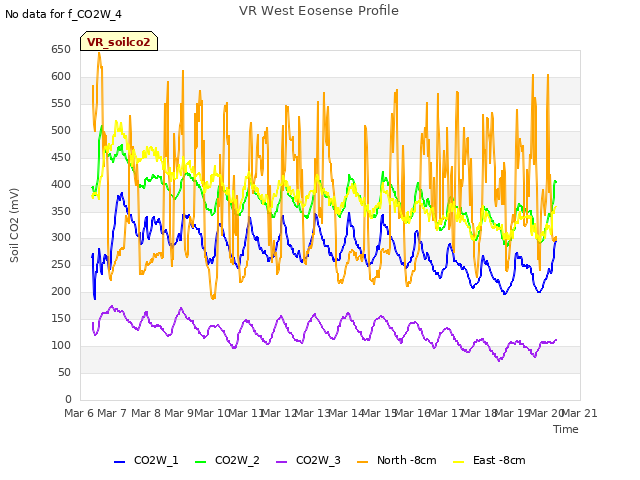Click the chart title VR West Eosense Profile
The image size is (640, 480).
pyautogui.click(x=319, y=11)
